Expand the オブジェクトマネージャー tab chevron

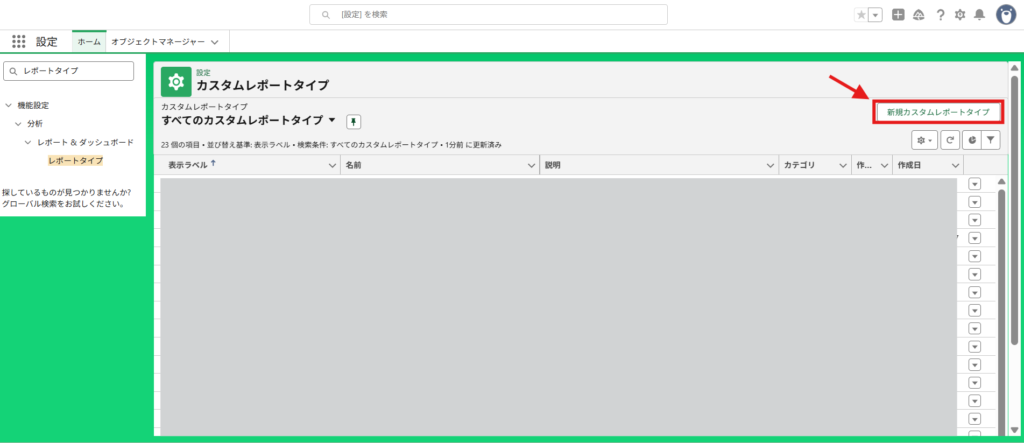point(215,42)
